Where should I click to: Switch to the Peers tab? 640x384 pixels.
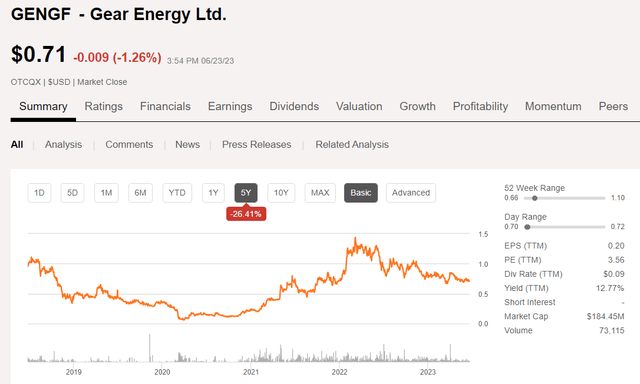point(613,107)
